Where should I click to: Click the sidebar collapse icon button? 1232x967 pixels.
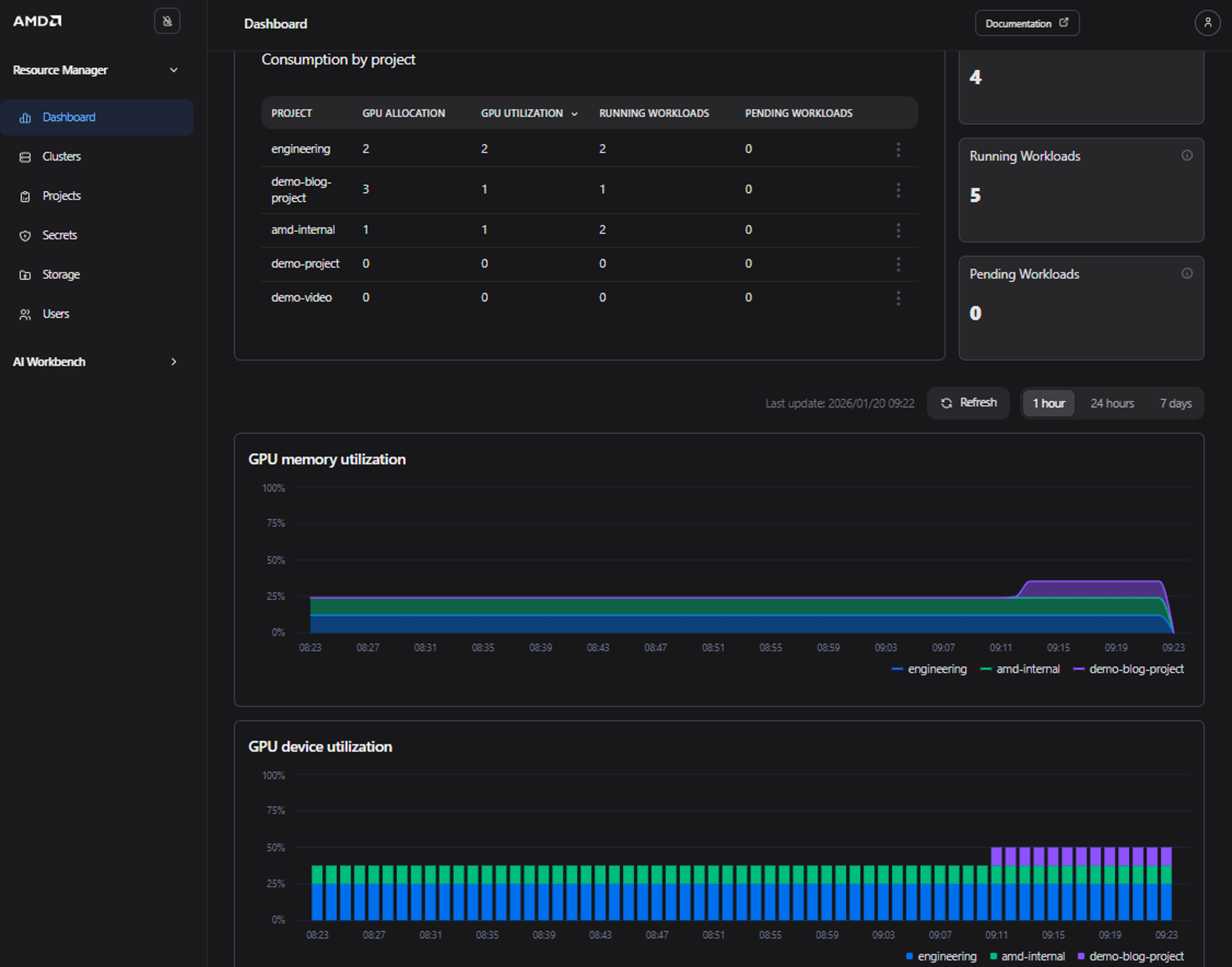(x=167, y=21)
